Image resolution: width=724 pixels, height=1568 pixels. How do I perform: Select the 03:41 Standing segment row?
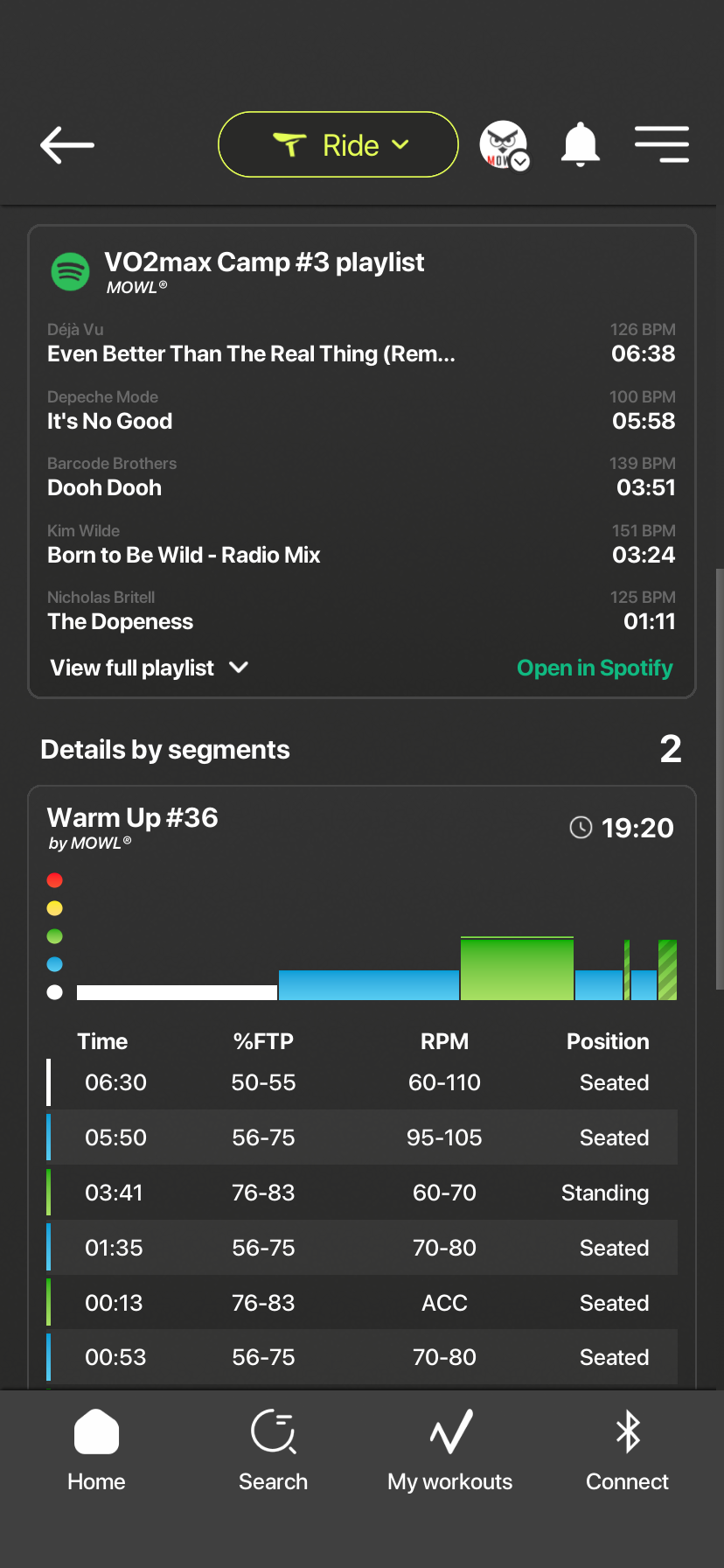click(361, 1193)
